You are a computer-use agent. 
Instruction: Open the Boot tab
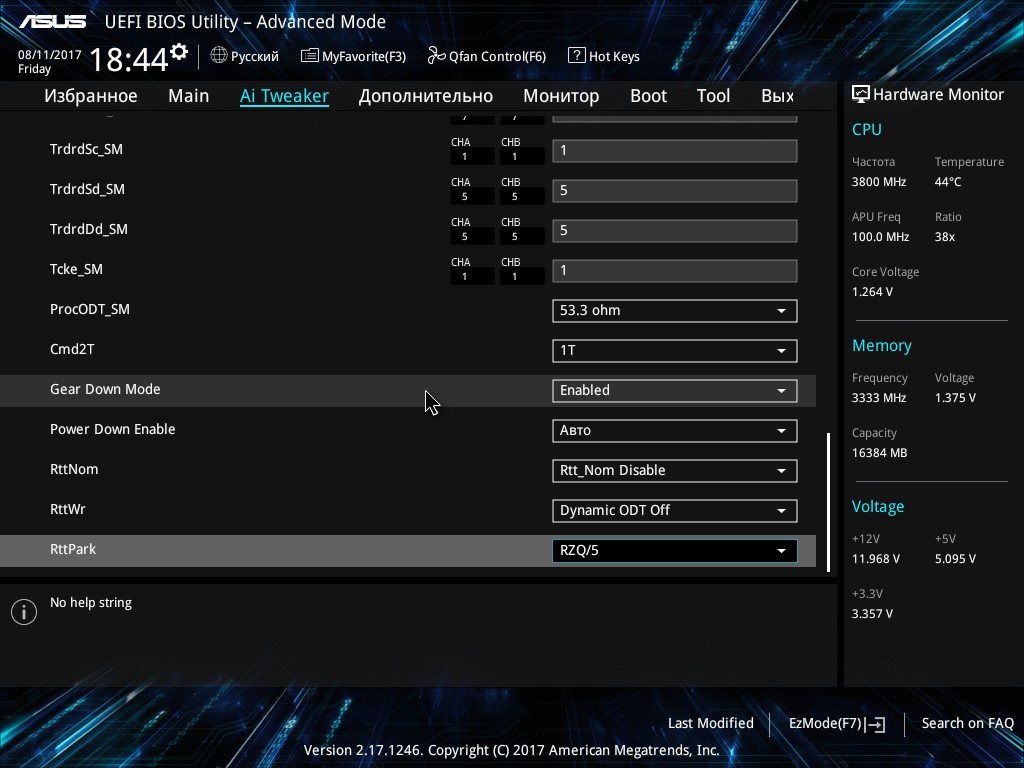click(648, 95)
